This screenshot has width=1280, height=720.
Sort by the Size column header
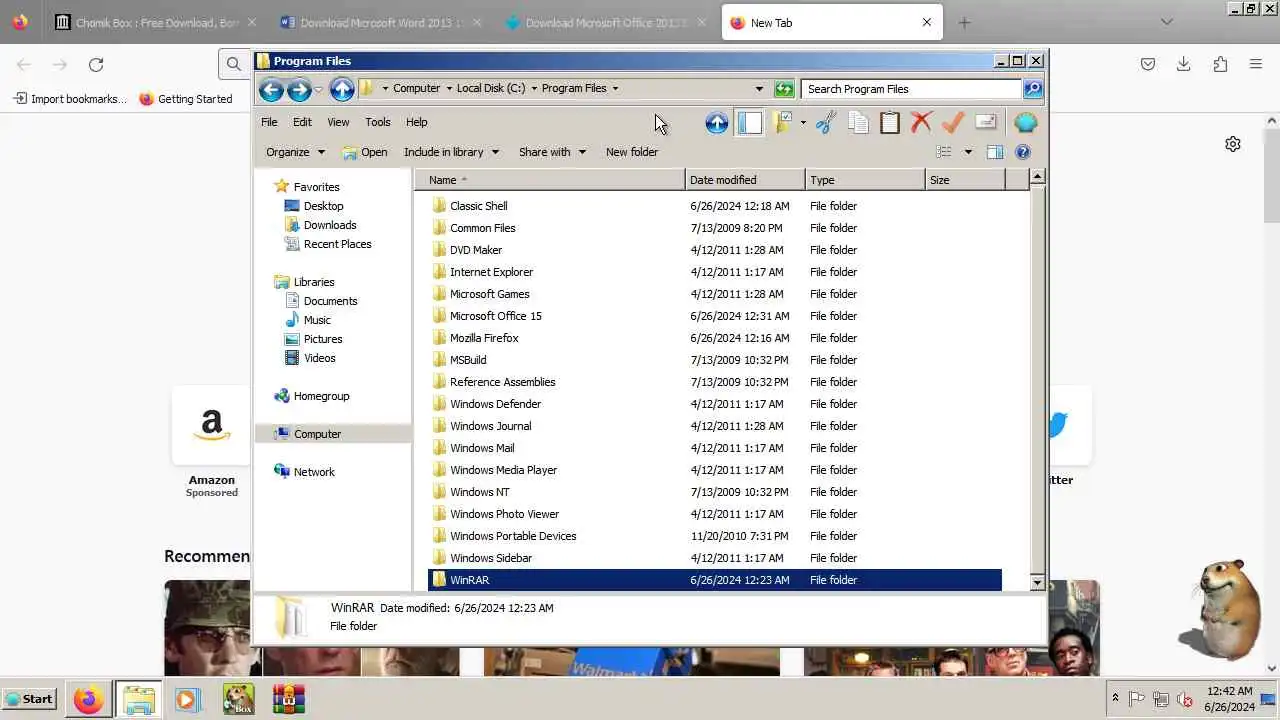click(x=965, y=180)
